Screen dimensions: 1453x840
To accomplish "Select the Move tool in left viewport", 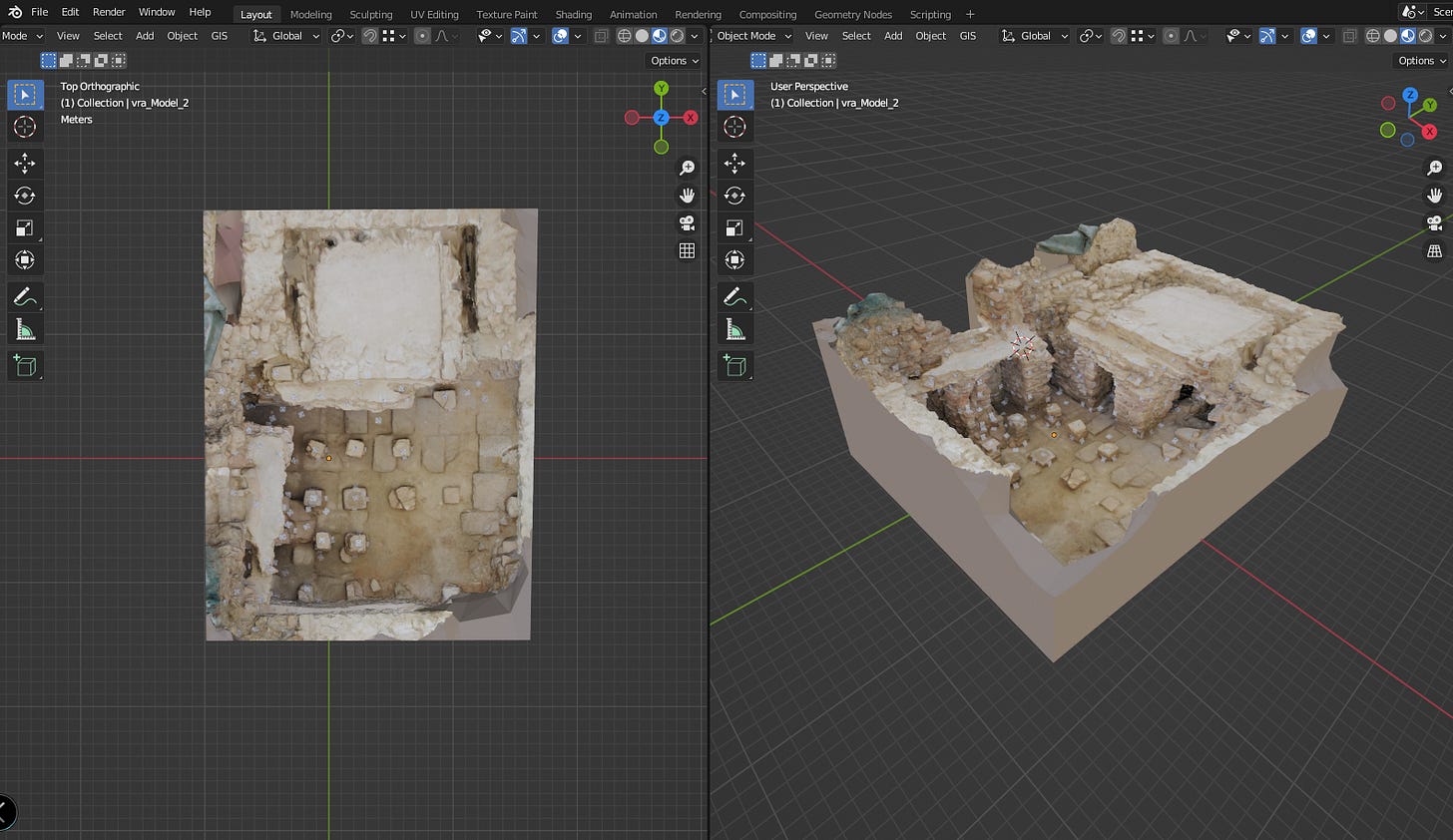I will point(25,163).
